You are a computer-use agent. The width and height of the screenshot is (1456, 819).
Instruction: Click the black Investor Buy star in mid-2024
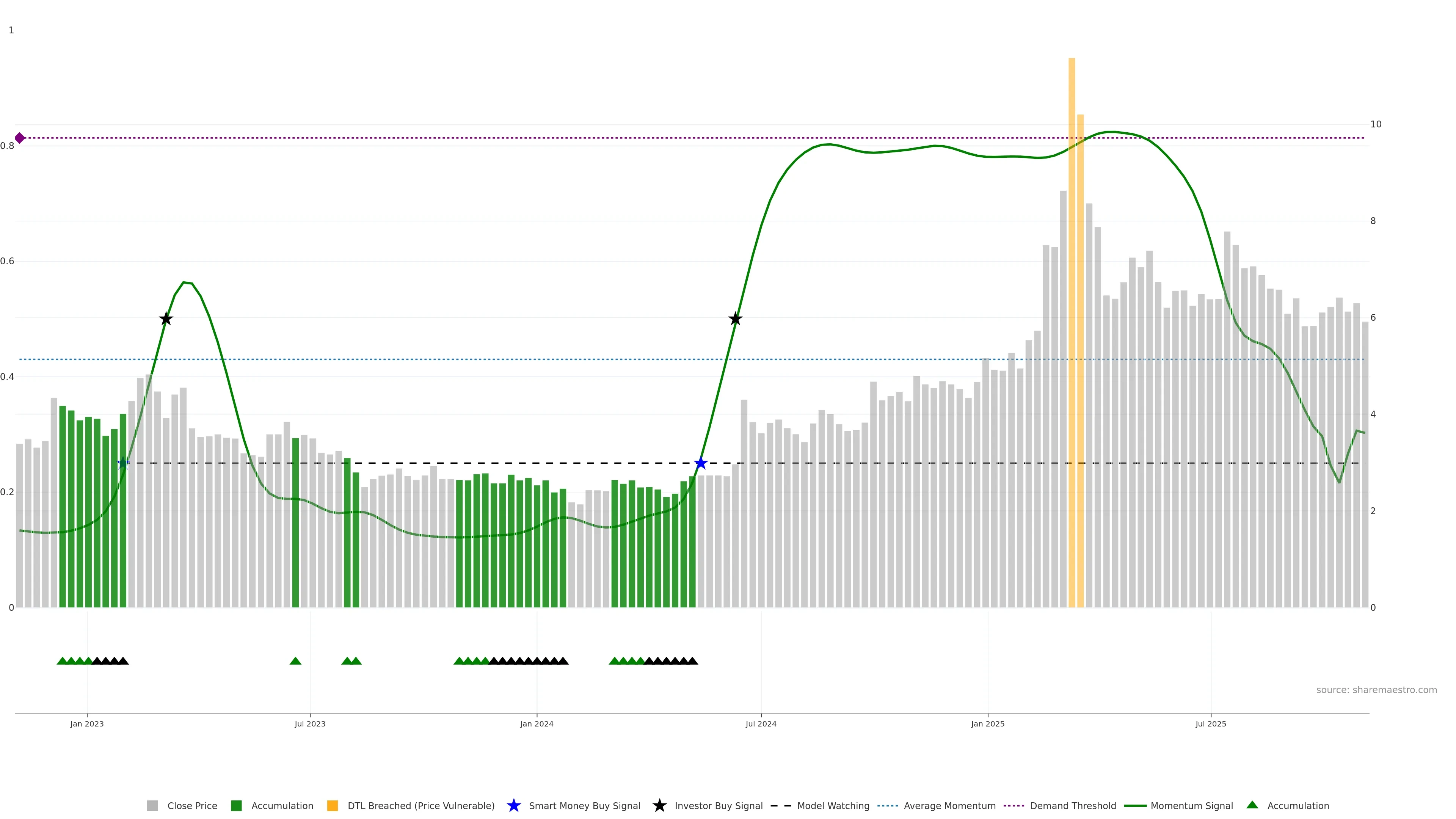[735, 319]
